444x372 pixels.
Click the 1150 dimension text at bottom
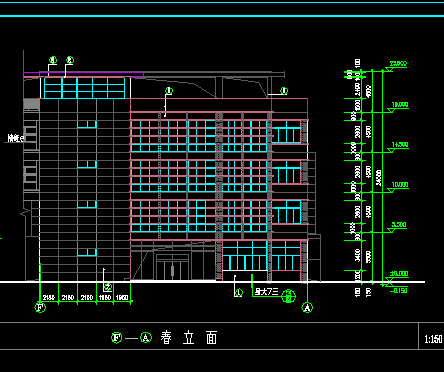coord(105,298)
